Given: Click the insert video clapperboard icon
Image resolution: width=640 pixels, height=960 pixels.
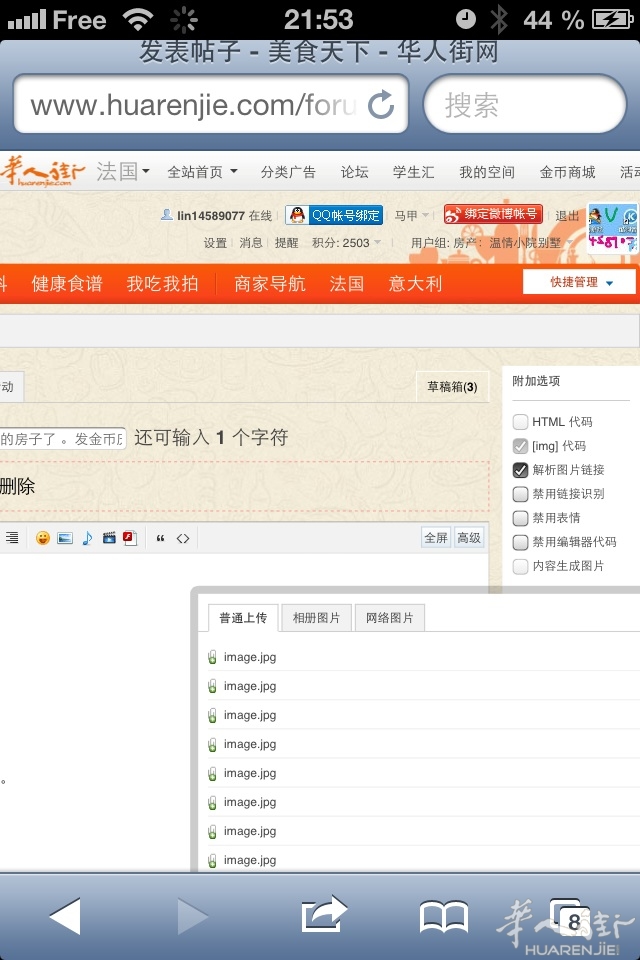Looking at the screenshot, I should point(109,538).
